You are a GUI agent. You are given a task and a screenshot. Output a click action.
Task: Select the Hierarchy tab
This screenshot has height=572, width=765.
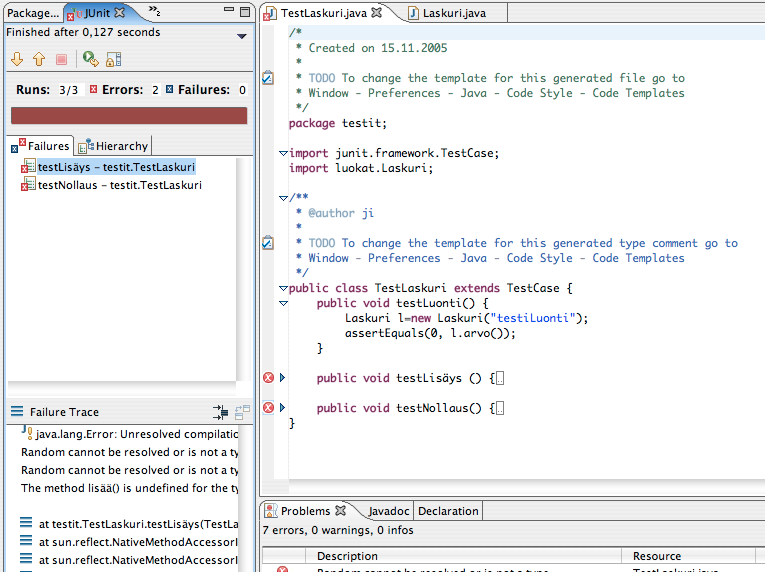113,146
